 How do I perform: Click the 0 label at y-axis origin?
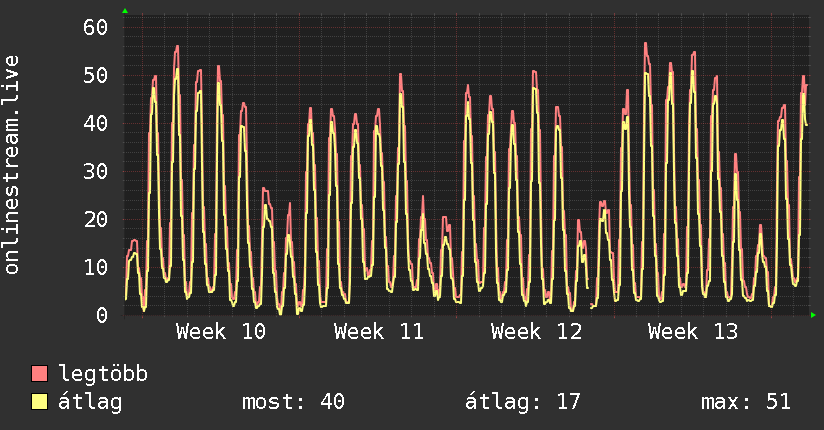pos(101,315)
